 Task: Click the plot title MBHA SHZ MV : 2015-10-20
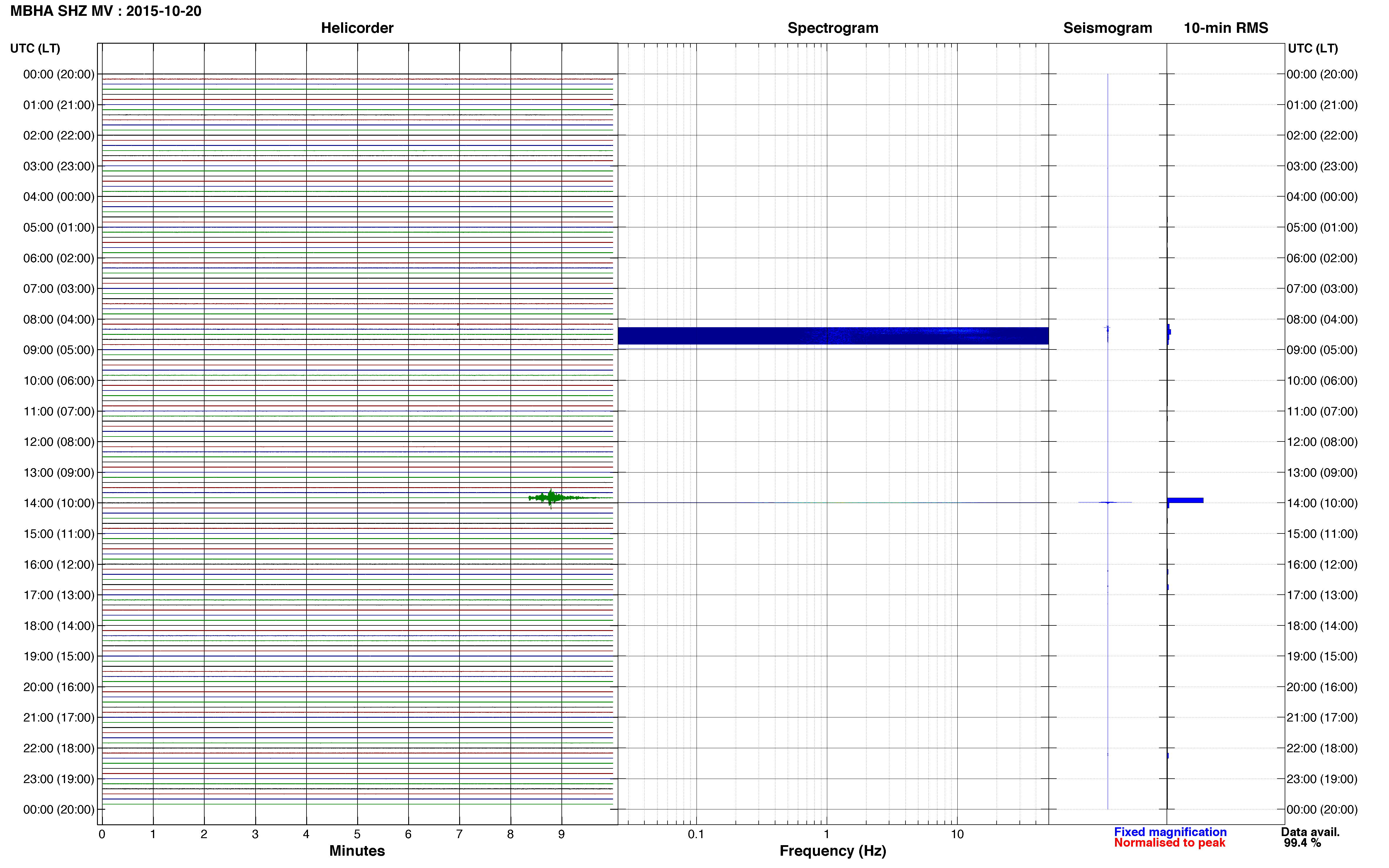pos(106,11)
